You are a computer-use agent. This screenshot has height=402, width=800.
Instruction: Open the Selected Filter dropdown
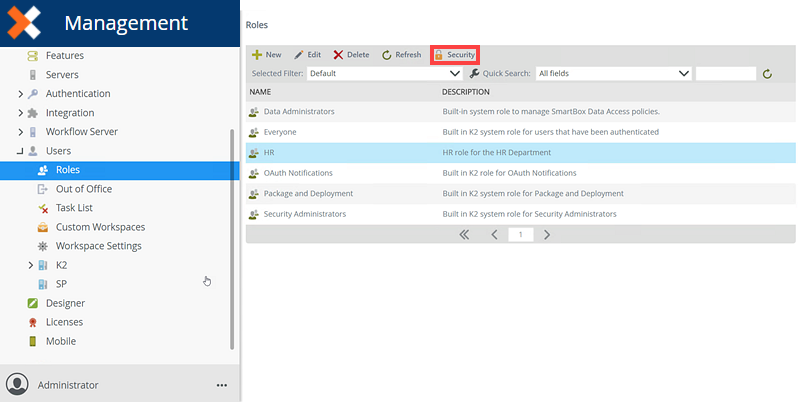(x=384, y=73)
